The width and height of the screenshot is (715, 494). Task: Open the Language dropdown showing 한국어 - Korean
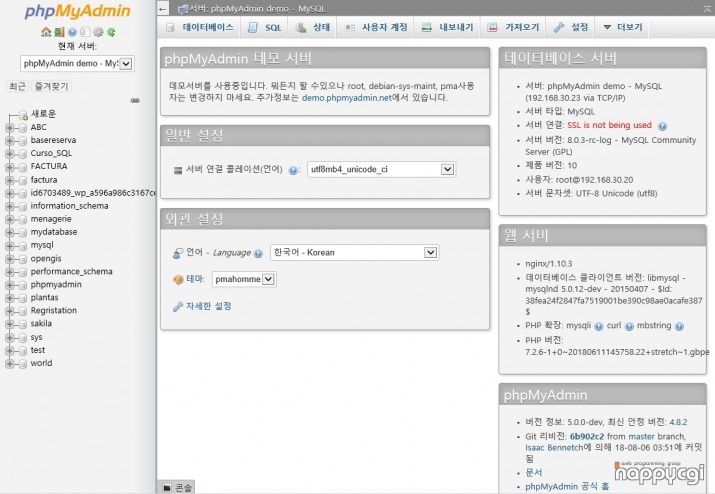click(x=355, y=253)
